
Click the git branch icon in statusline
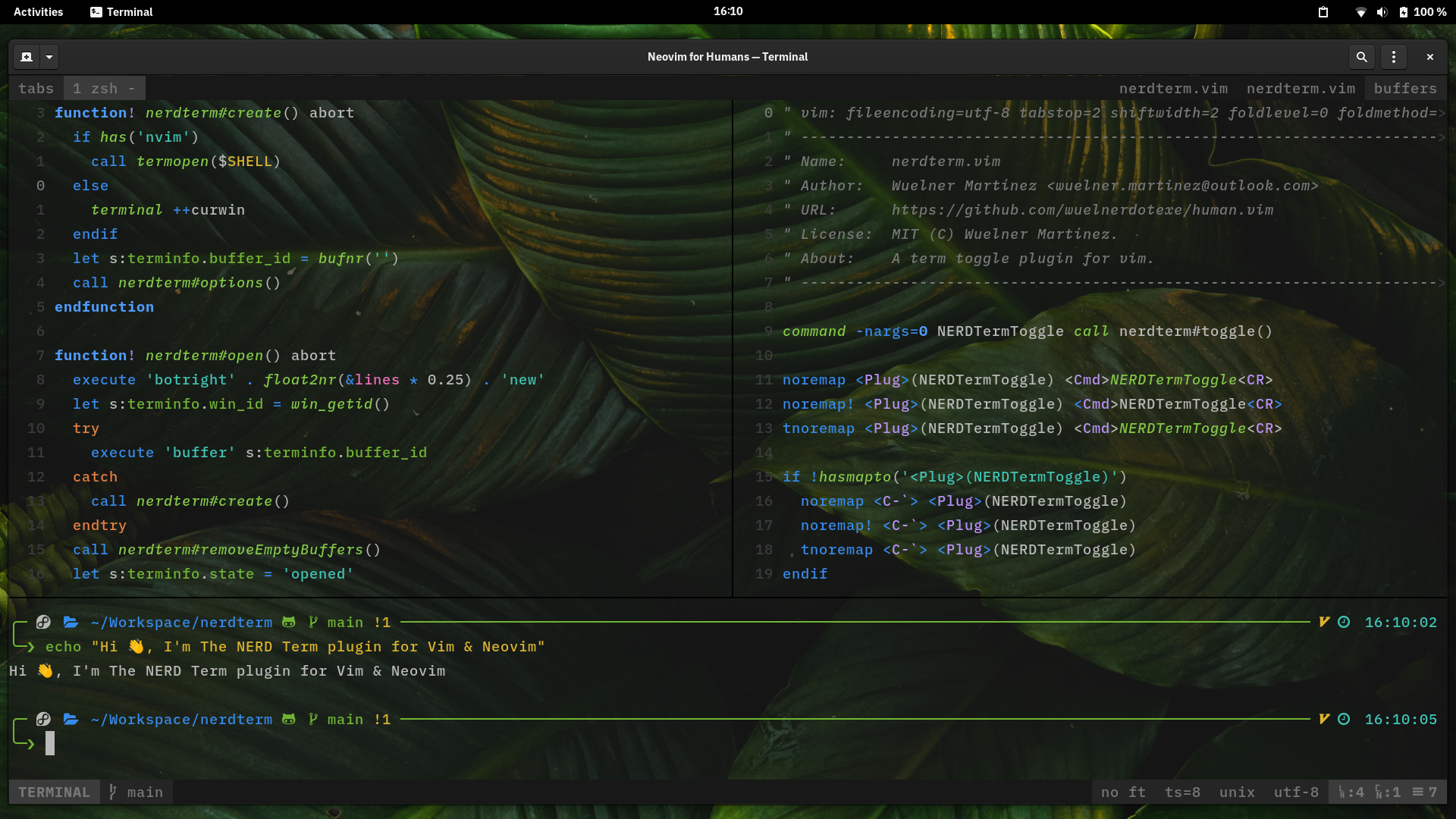pos(113,792)
